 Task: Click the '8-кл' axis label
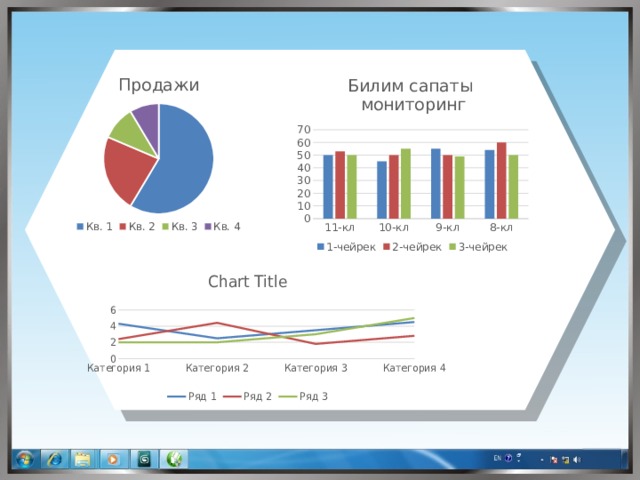(501, 227)
